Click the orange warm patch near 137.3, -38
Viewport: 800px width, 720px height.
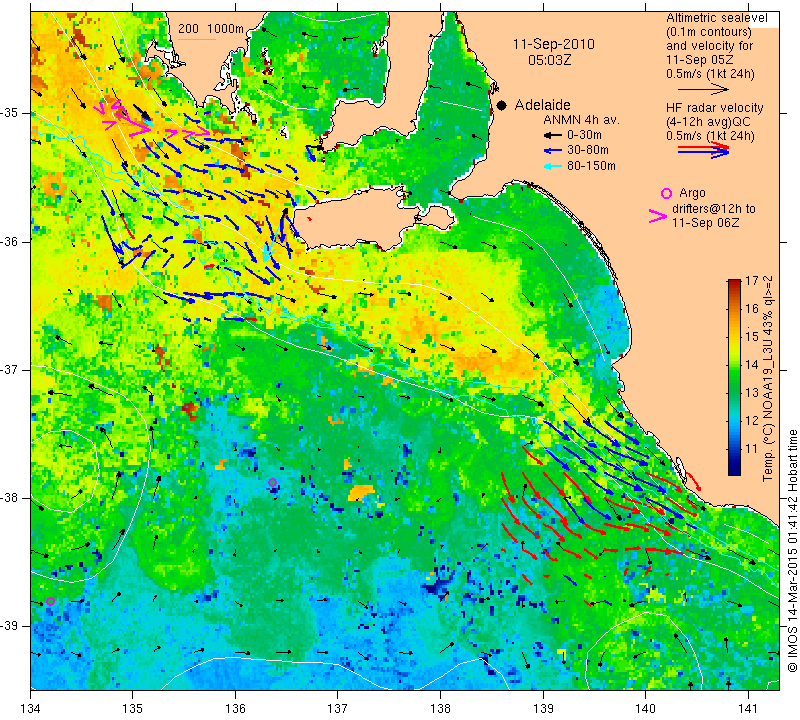click(x=361, y=492)
